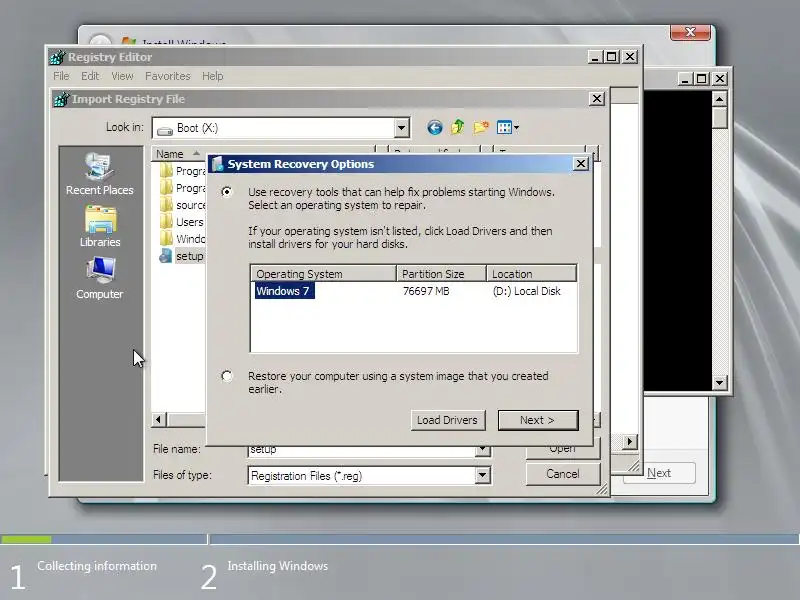Viewport: 800px width, 600px height.
Task: Close the Install Windows red X button
Action: pyautogui.click(x=690, y=32)
